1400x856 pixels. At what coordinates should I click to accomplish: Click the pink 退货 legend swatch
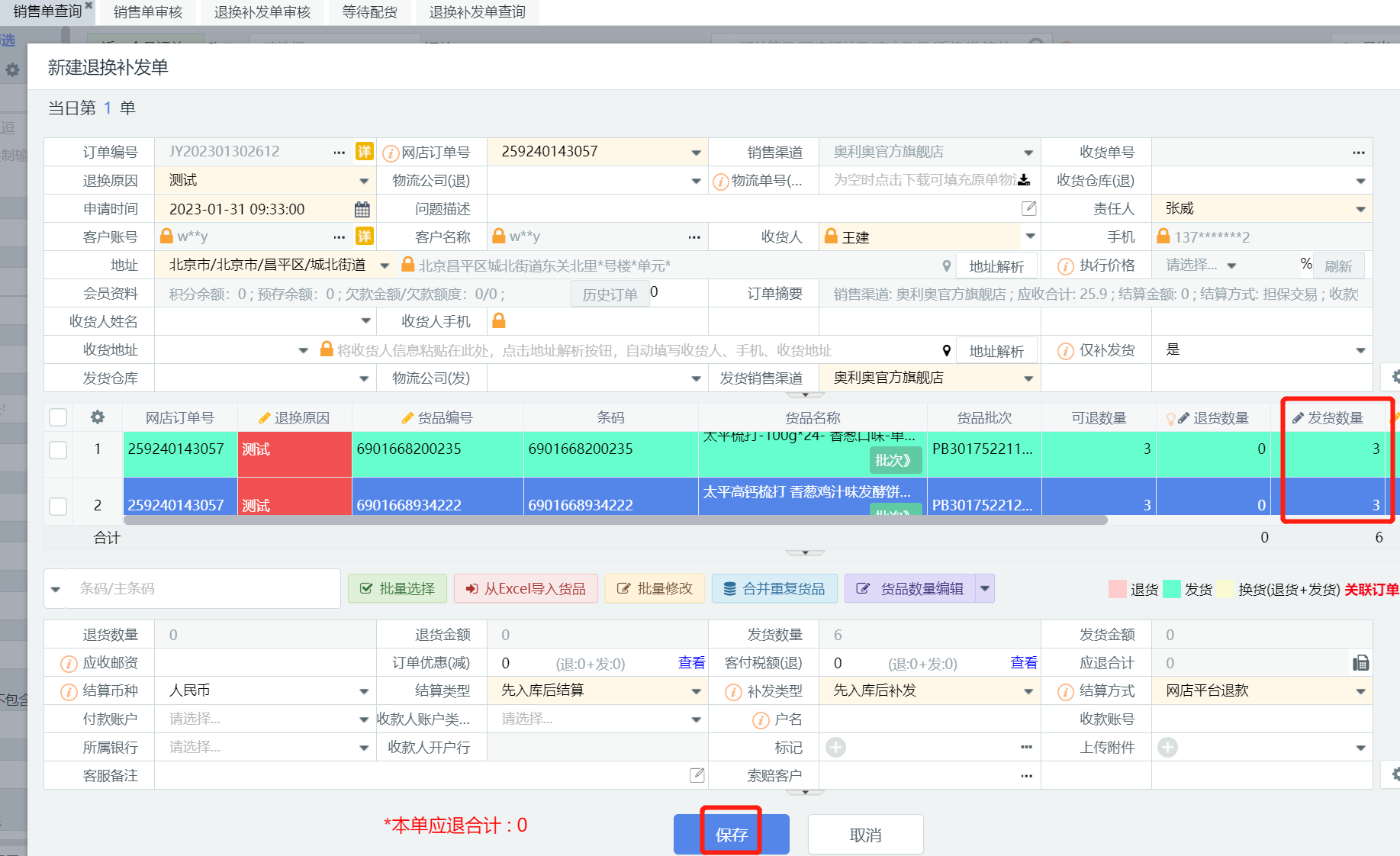[1118, 589]
